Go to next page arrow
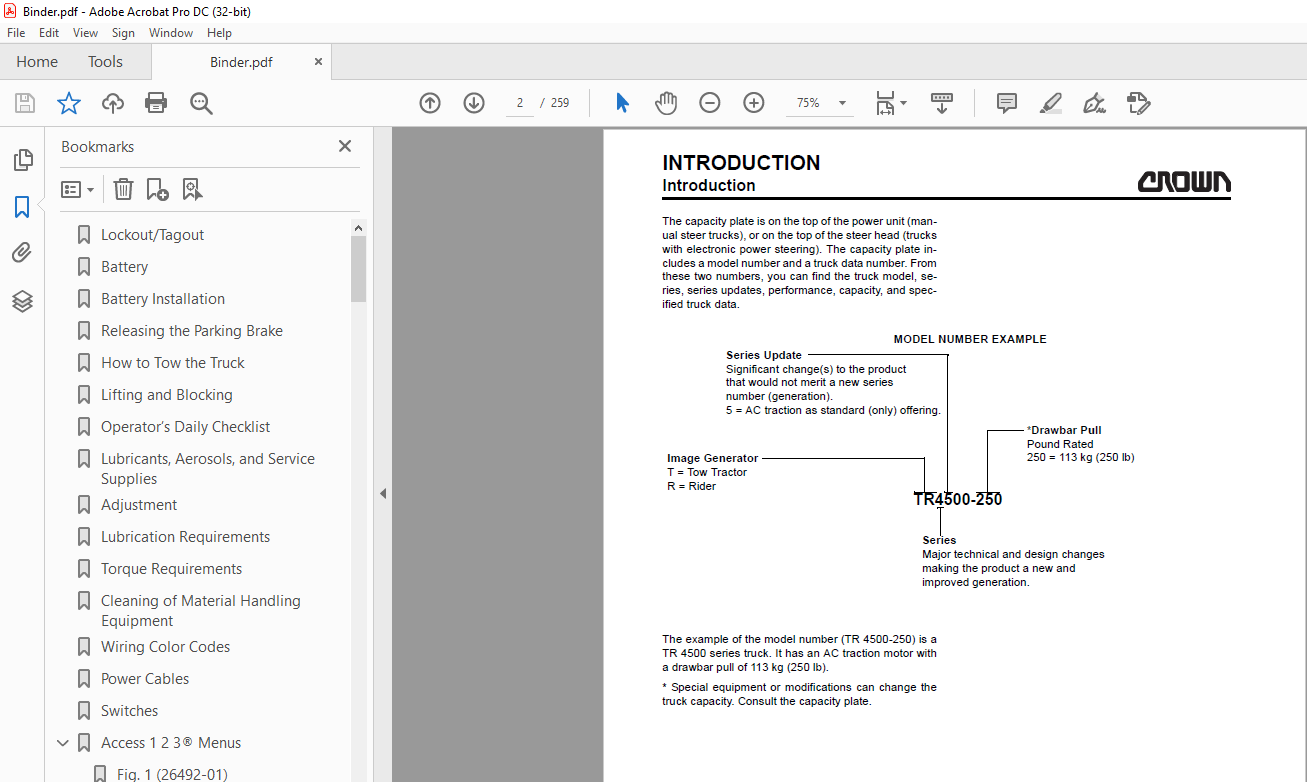The image size is (1307, 782). [474, 103]
